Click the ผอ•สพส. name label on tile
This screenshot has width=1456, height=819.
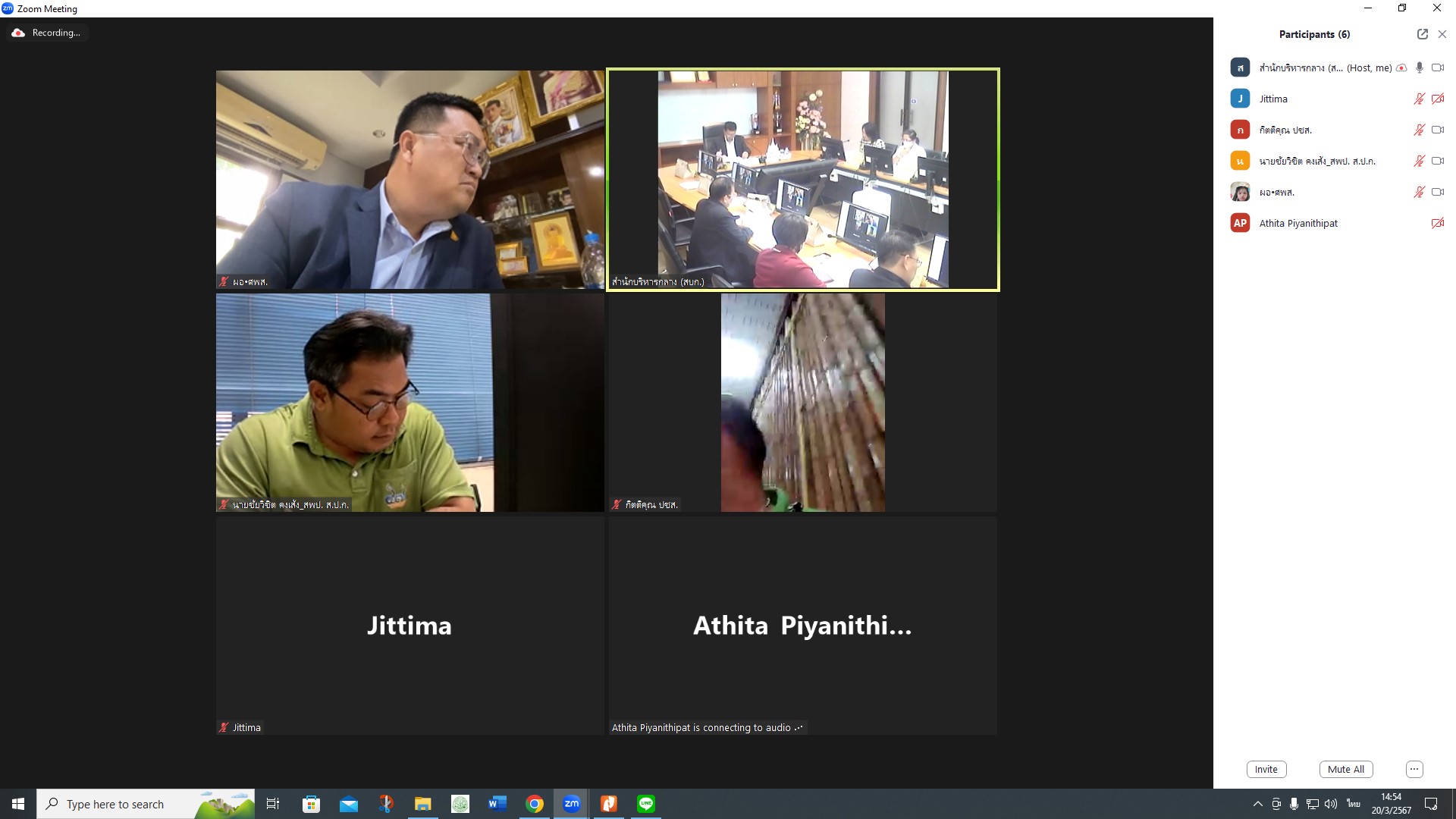click(243, 281)
